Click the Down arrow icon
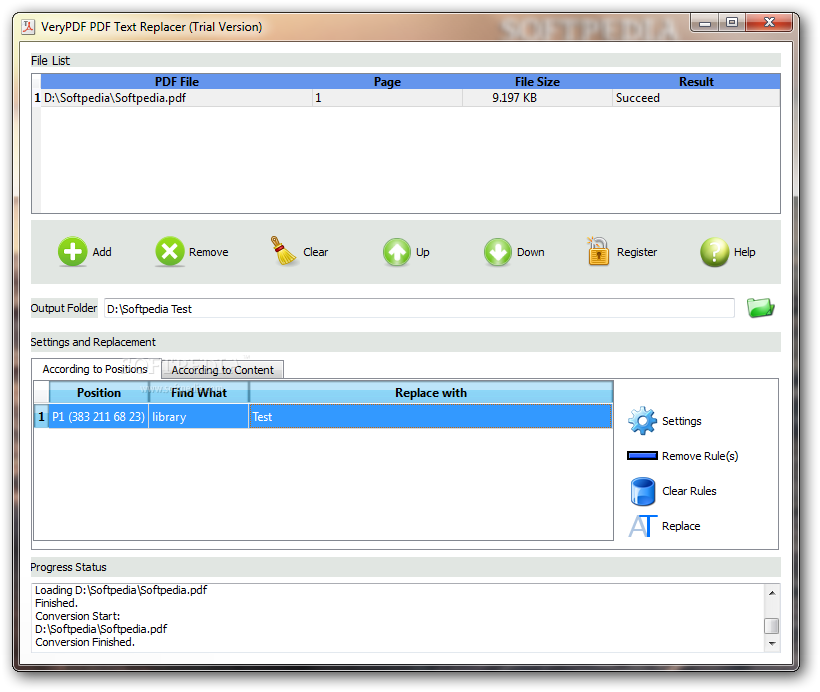820x692 pixels. click(x=498, y=252)
